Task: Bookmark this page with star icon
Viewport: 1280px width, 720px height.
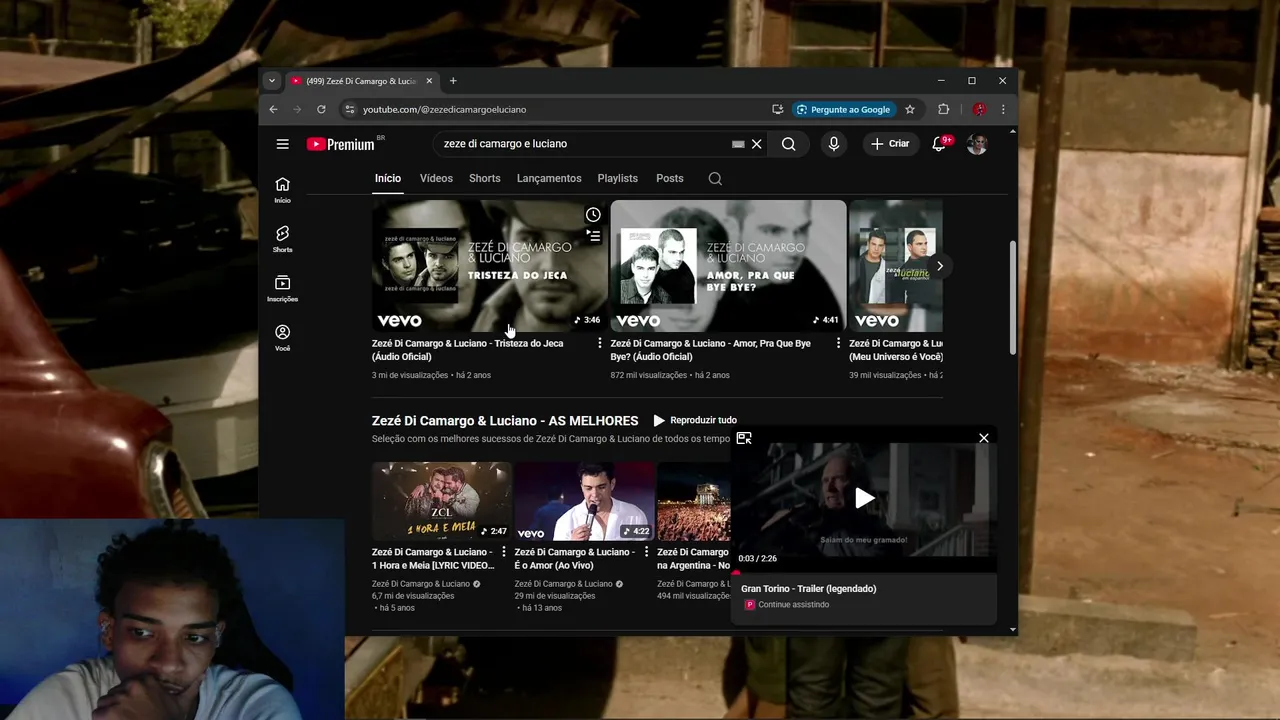Action: (x=910, y=109)
